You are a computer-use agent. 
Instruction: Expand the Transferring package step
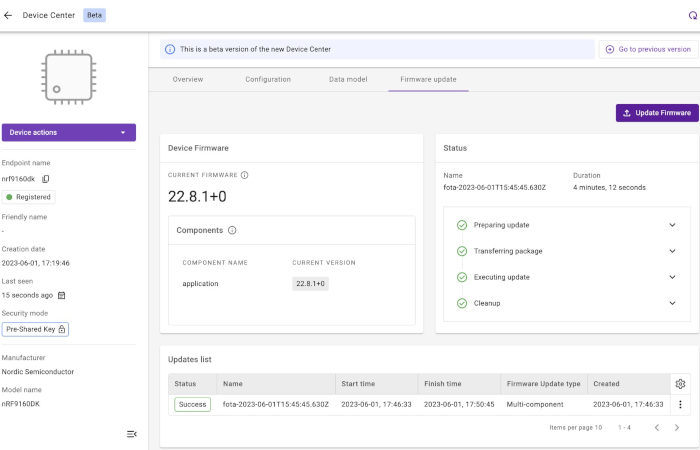point(672,251)
